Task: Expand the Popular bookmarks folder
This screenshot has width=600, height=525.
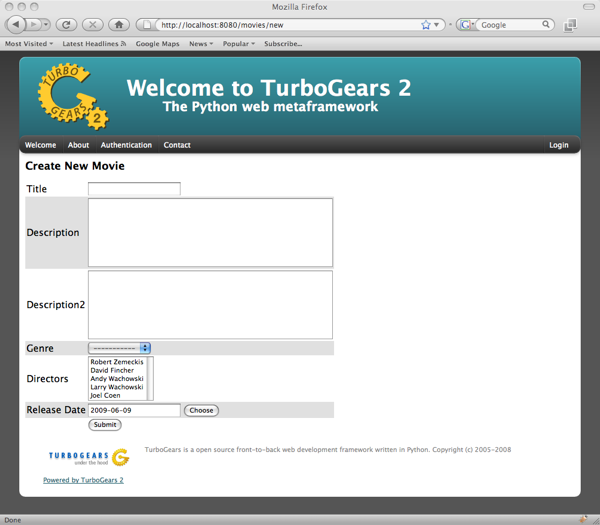Action: pyautogui.click(x=239, y=44)
